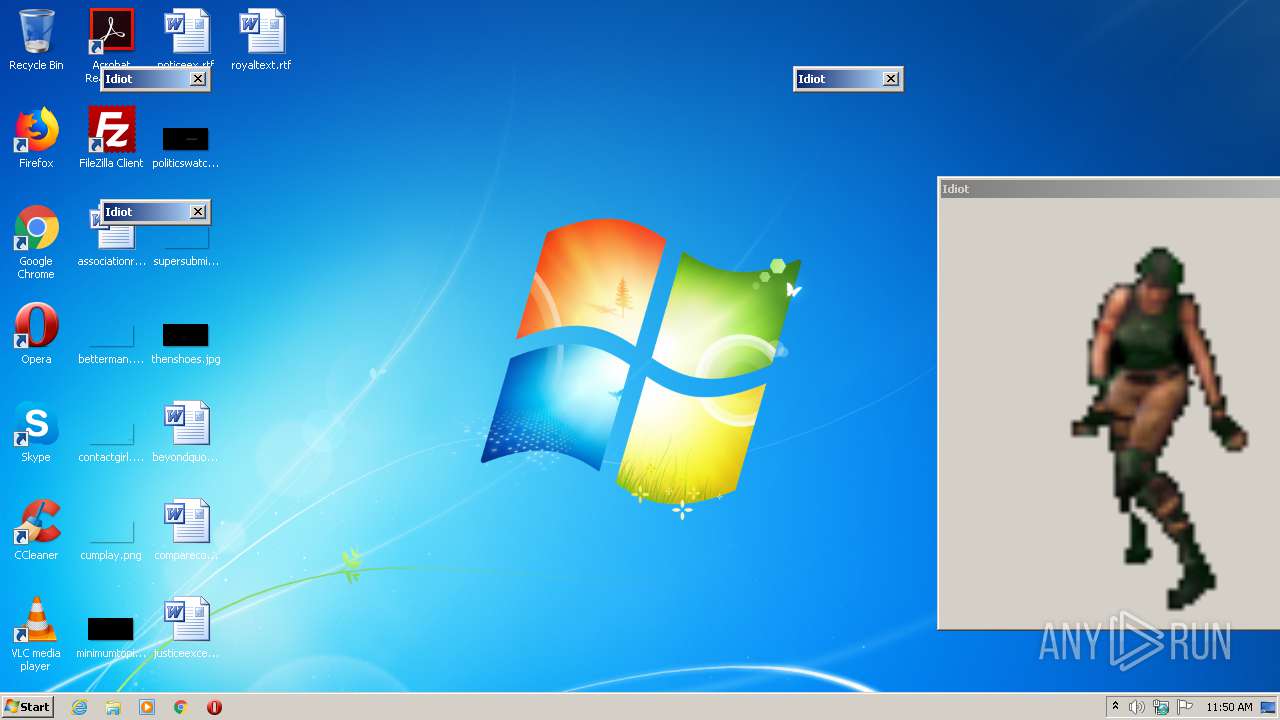Image resolution: width=1280 pixels, height=720 pixels.
Task: Click the Show Desktop button
Action: [1268, 707]
